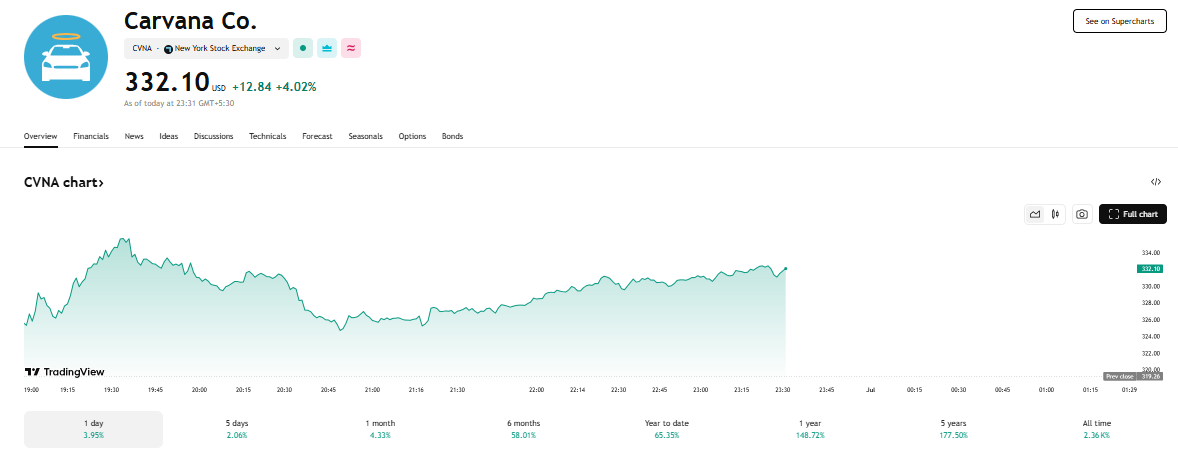Click the Jul time axis label
1178x466 pixels.
coord(871,390)
